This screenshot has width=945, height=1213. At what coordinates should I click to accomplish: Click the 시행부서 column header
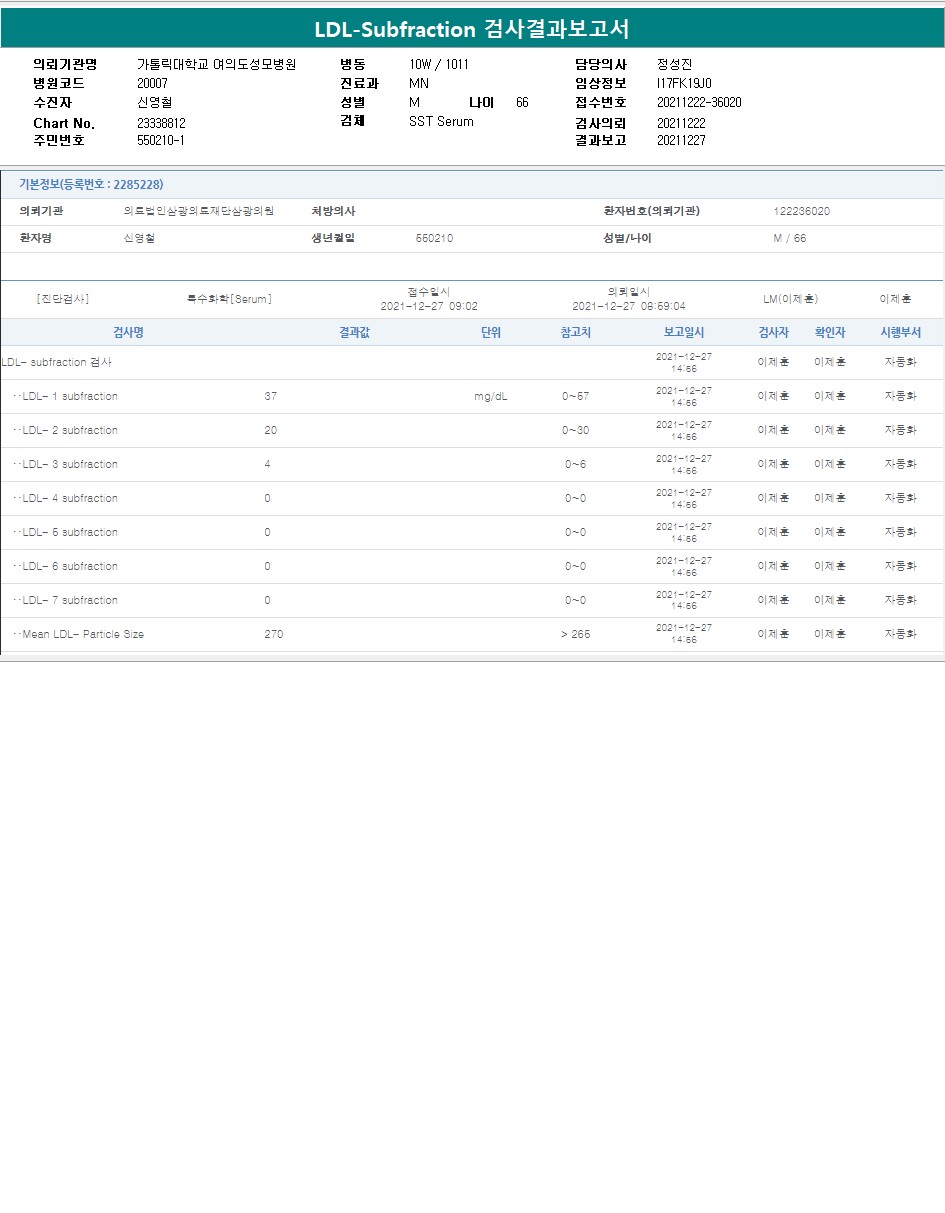[901, 332]
